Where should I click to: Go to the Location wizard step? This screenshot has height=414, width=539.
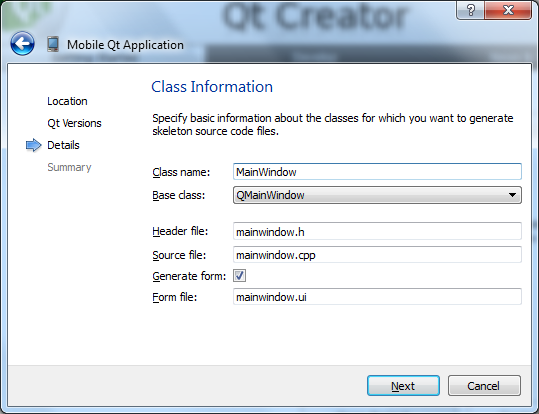click(x=67, y=101)
